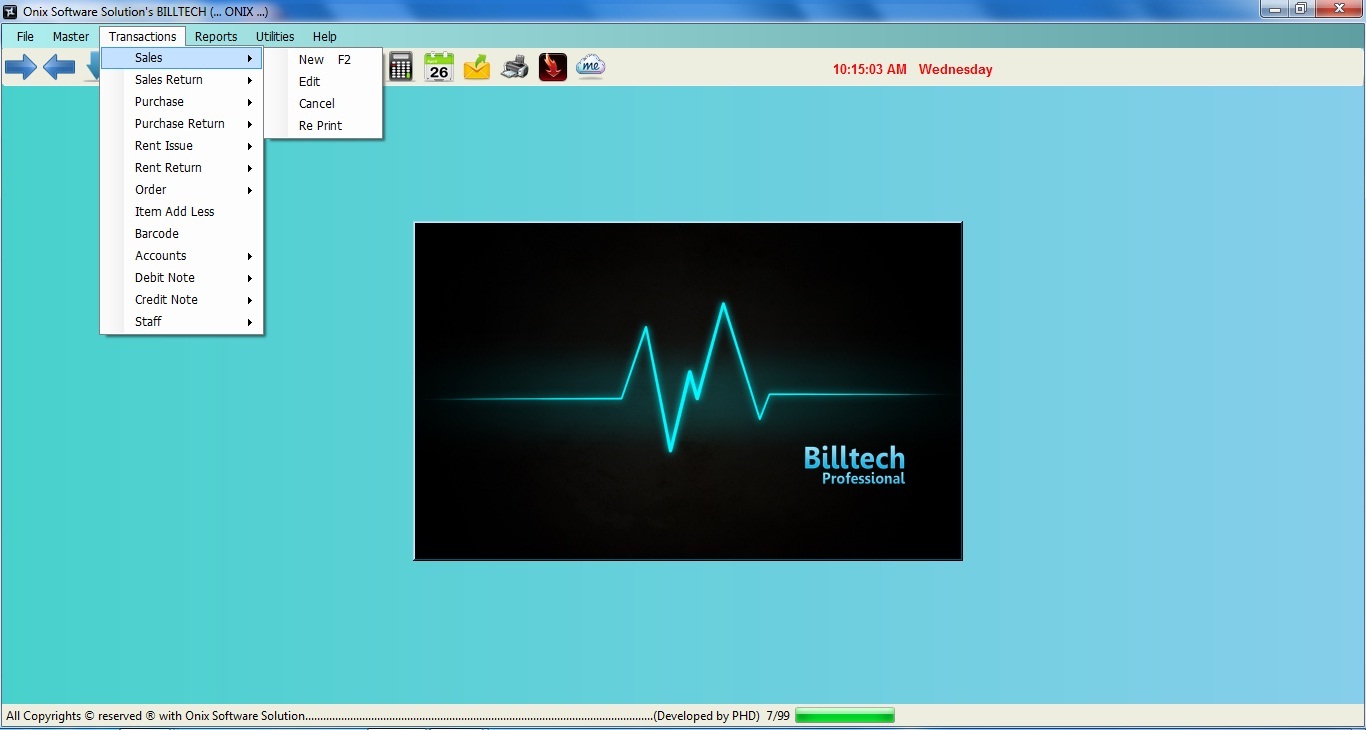Click the cloud 'me' toolbar icon
The width and height of the screenshot is (1366, 730).
coord(590,67)
